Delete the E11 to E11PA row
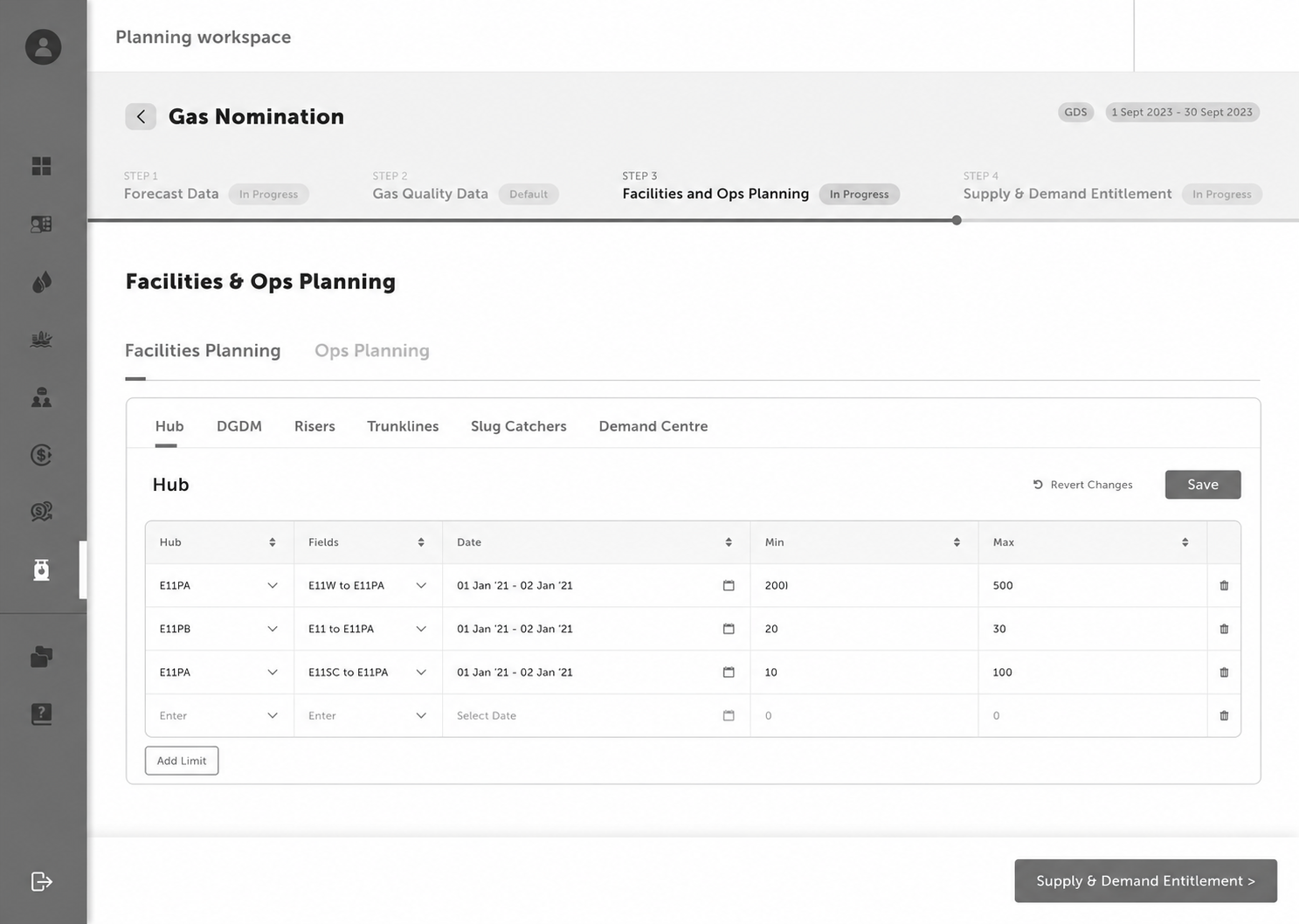 click(1224, 629)
